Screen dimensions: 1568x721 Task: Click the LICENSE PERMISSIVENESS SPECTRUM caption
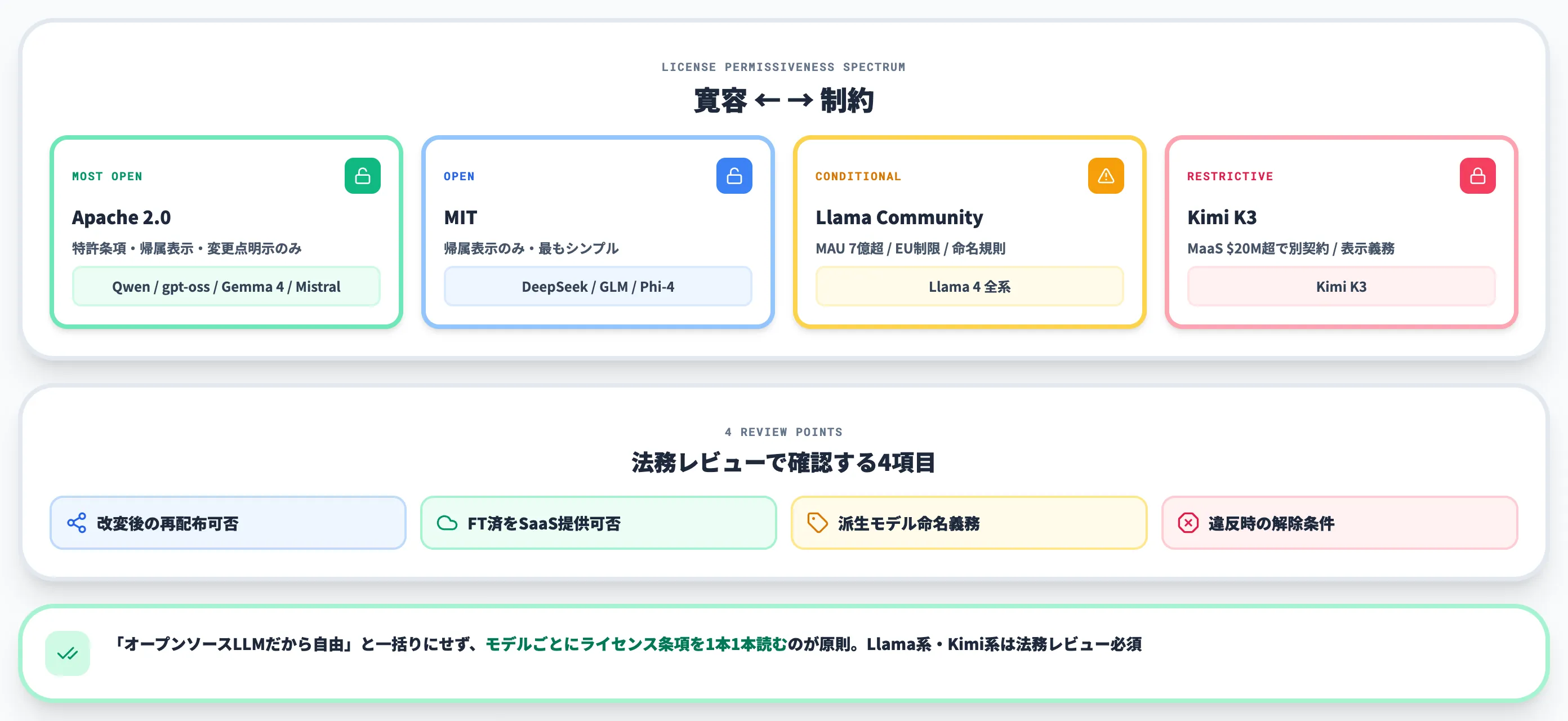784,67
